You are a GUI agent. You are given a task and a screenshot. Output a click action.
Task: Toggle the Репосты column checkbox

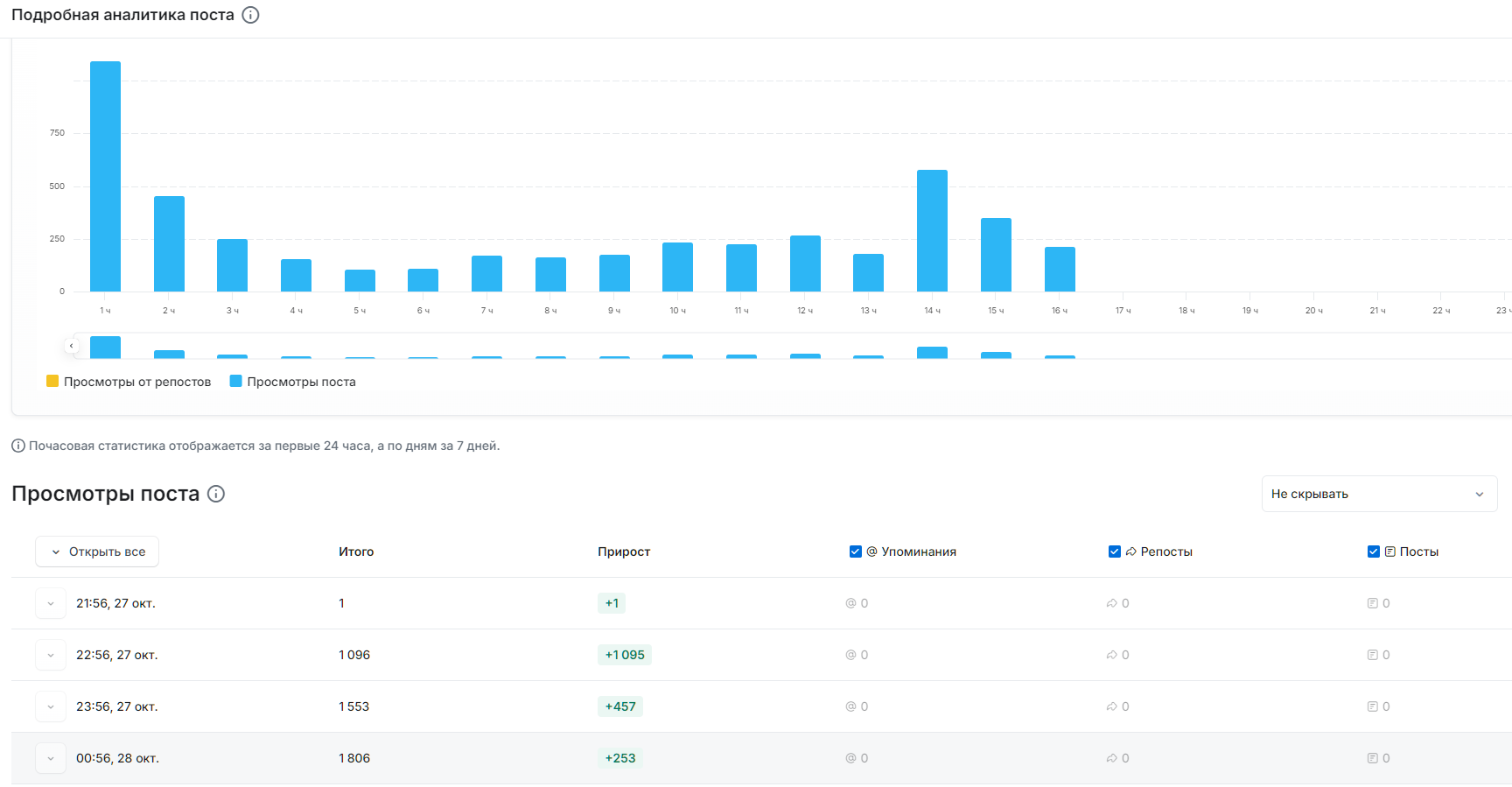pyautogui.click(x=1115, y=552)
